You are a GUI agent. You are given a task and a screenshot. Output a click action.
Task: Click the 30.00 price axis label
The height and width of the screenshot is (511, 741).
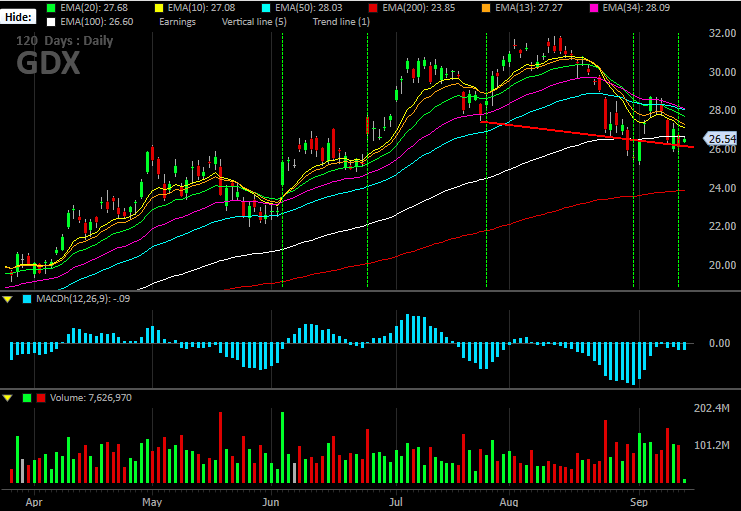[x=723, y=72]
